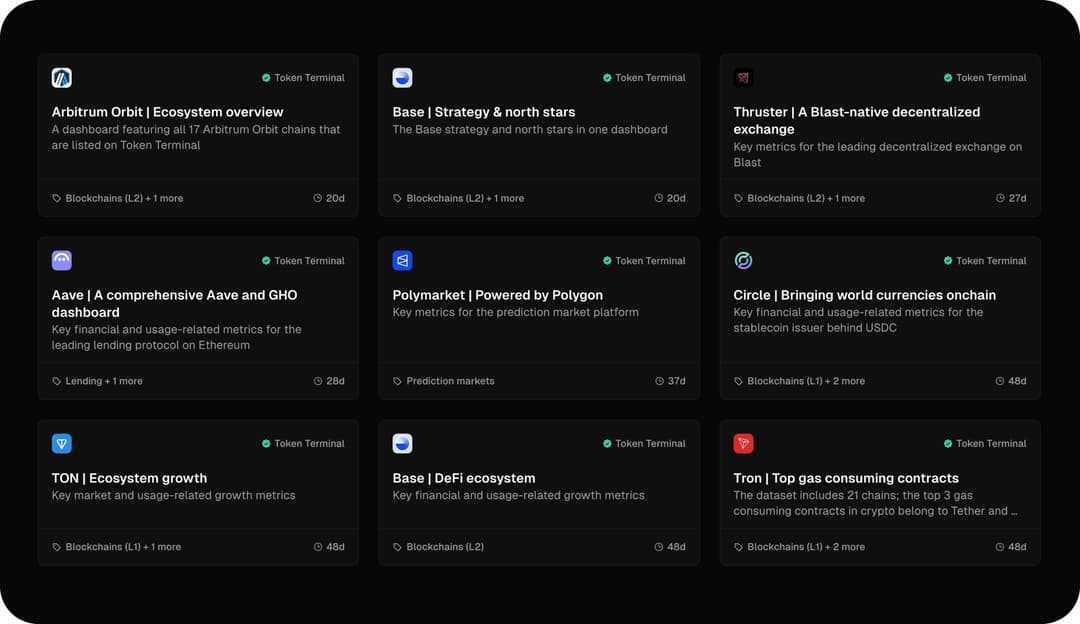The height and width of the screenshot is (624, 1080).
Task: Open Polymarket Powered by Polygon dashboard
Action: pyautogui.click(x=497, y=295)
